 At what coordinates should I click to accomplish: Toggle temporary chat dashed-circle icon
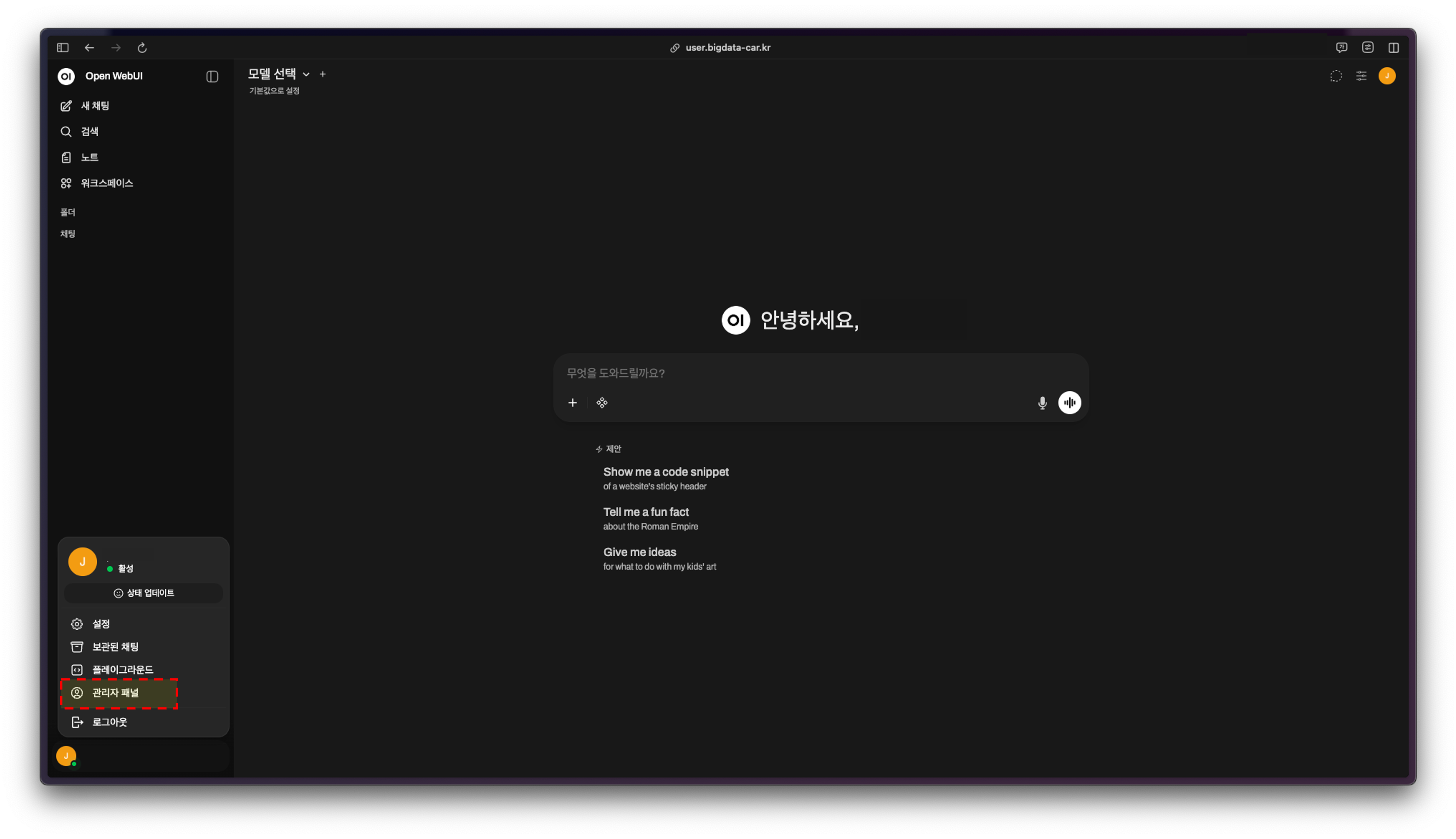click(x=1335, y=76)
